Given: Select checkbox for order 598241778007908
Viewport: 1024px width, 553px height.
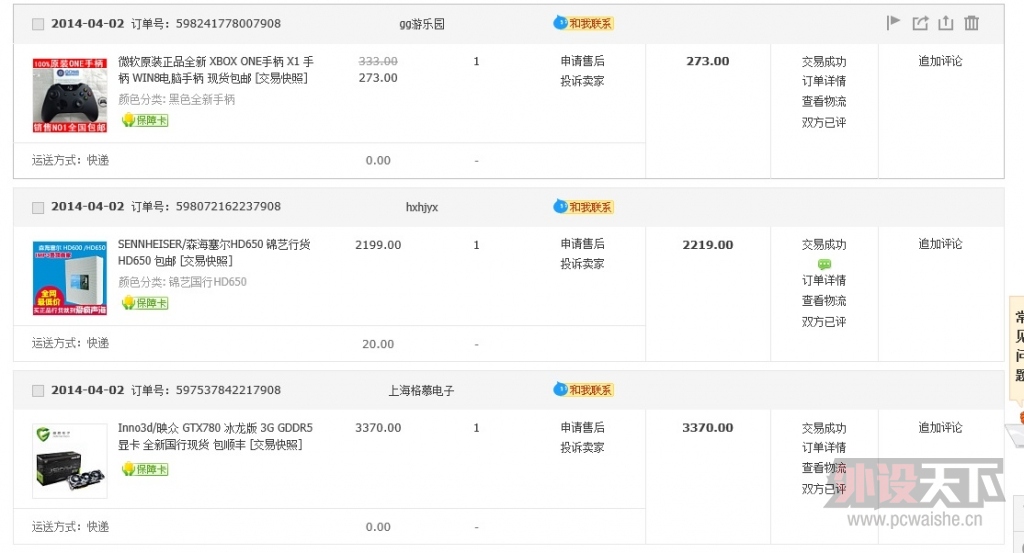Looking at the screenshot, I should (x=38, y=24).
